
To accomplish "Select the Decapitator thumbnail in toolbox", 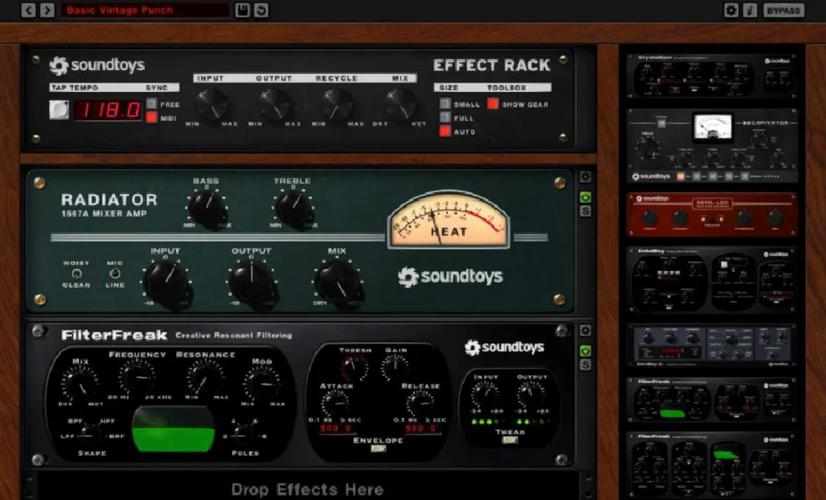I will click(x=712, y=145).
